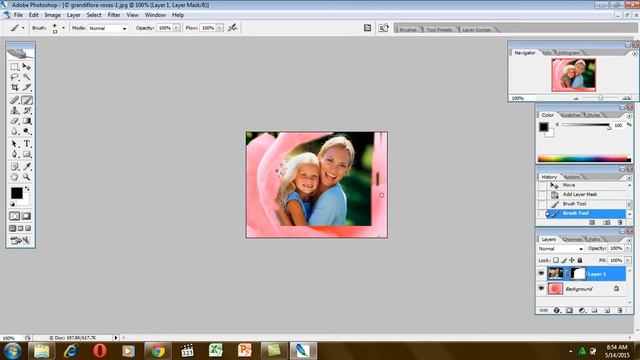Open the File menu
Screen dimensions: 640x360
coord(18,15)
